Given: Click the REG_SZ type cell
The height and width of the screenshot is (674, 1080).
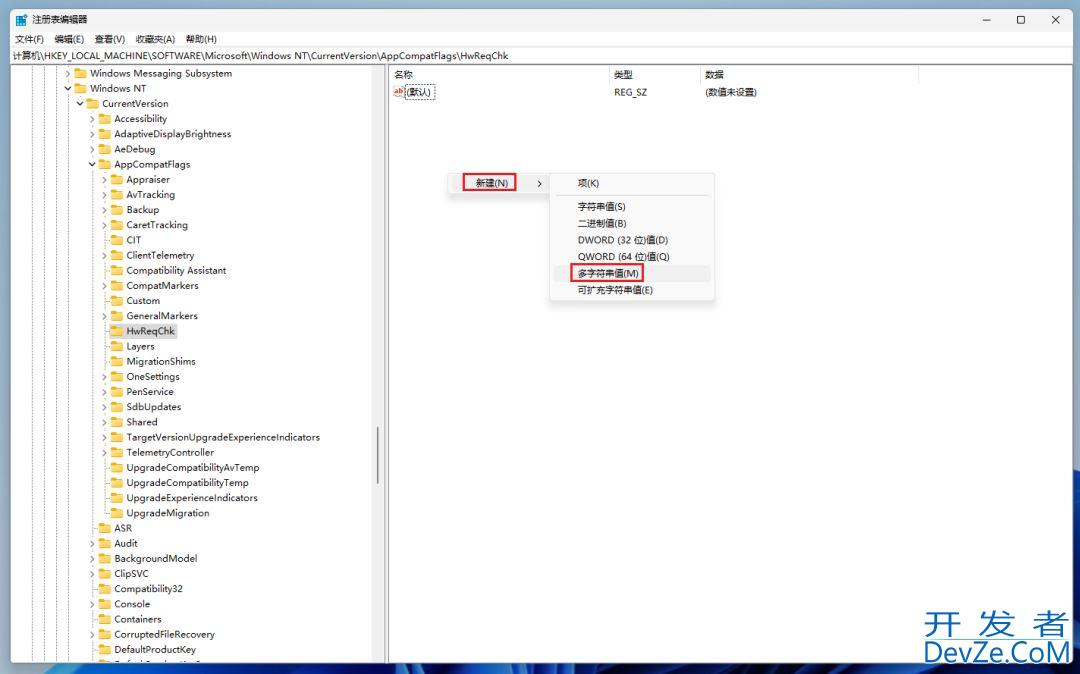Looking at the screenshot, I should [x=630, y=92].
